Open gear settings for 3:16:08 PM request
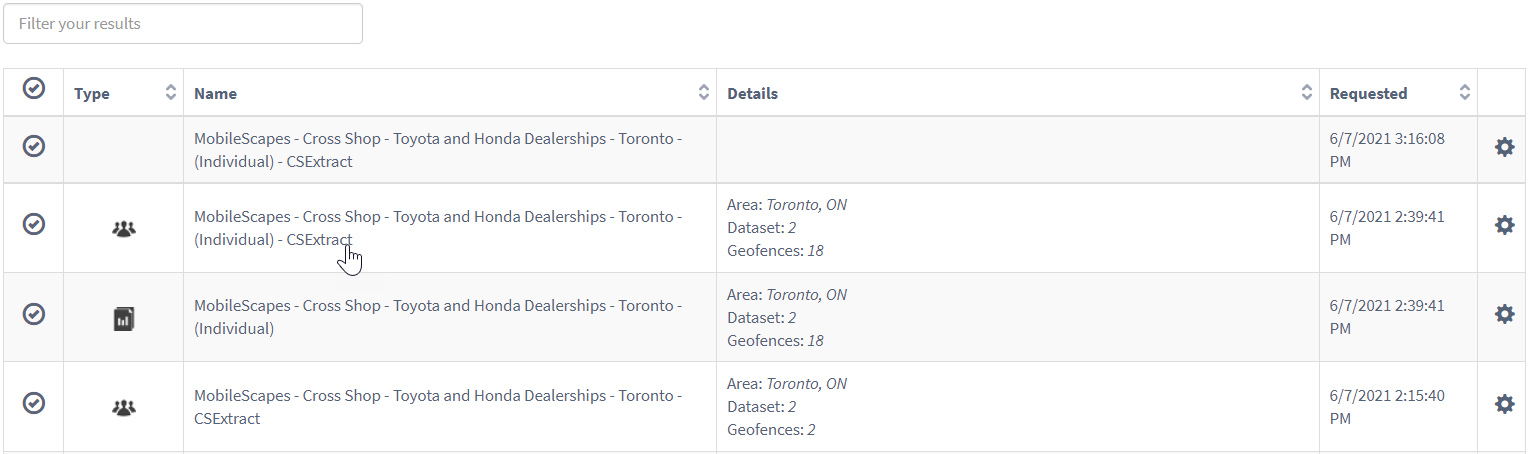Viewport: 1530px width, 454px height. coord(1503,147)
